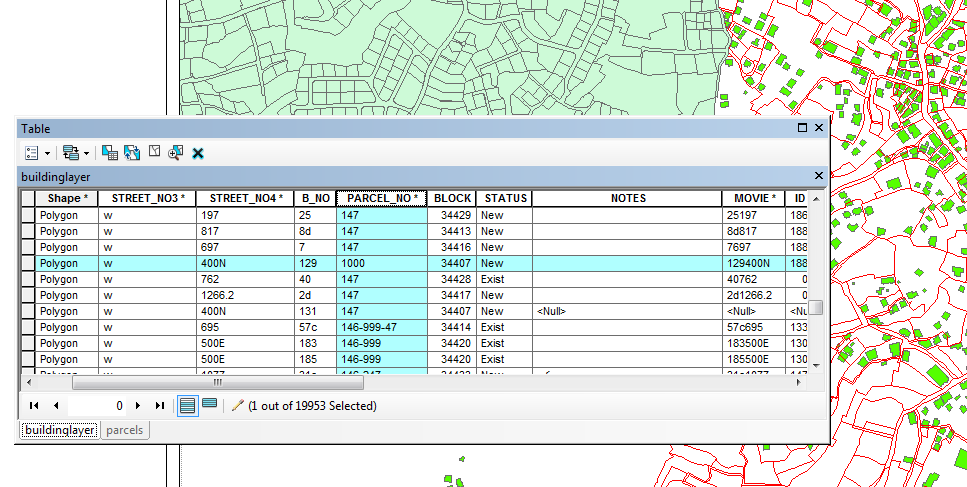Click the Shape column header
The width and height of the screenshot is (967, 487).
point(67,198)
